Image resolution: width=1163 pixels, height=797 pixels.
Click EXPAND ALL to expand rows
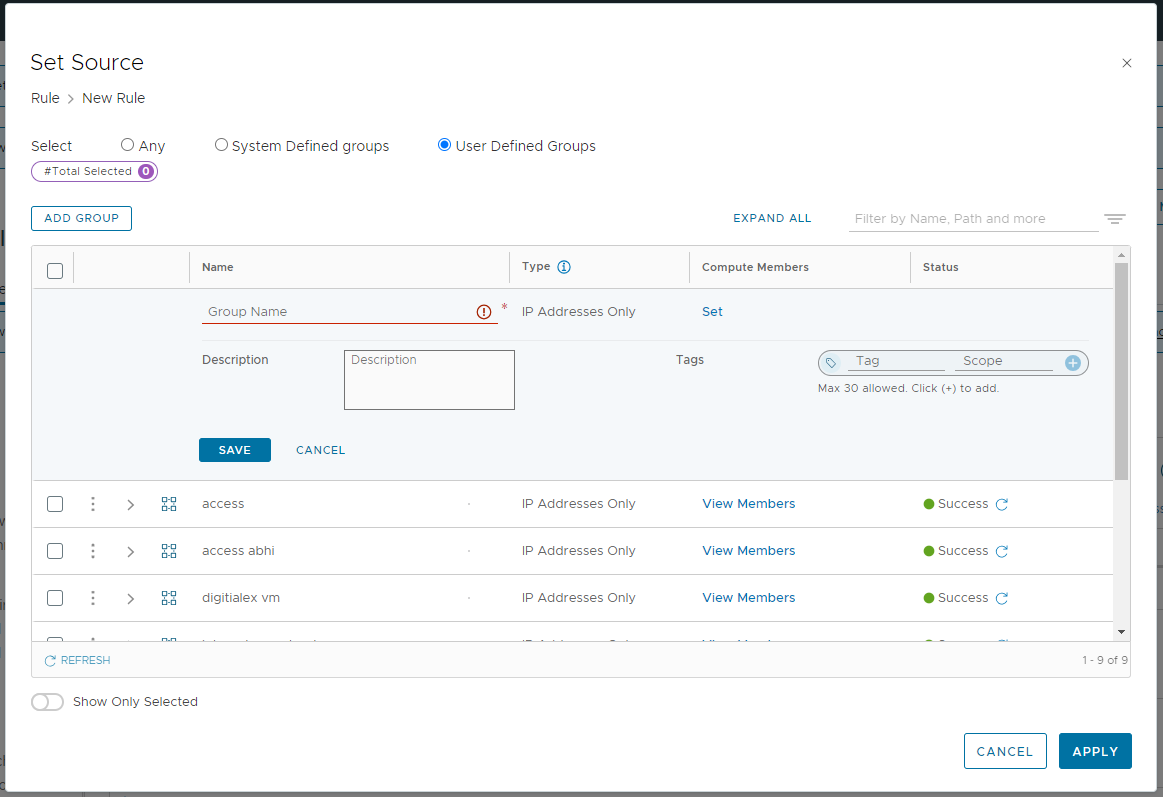[772, 218]
